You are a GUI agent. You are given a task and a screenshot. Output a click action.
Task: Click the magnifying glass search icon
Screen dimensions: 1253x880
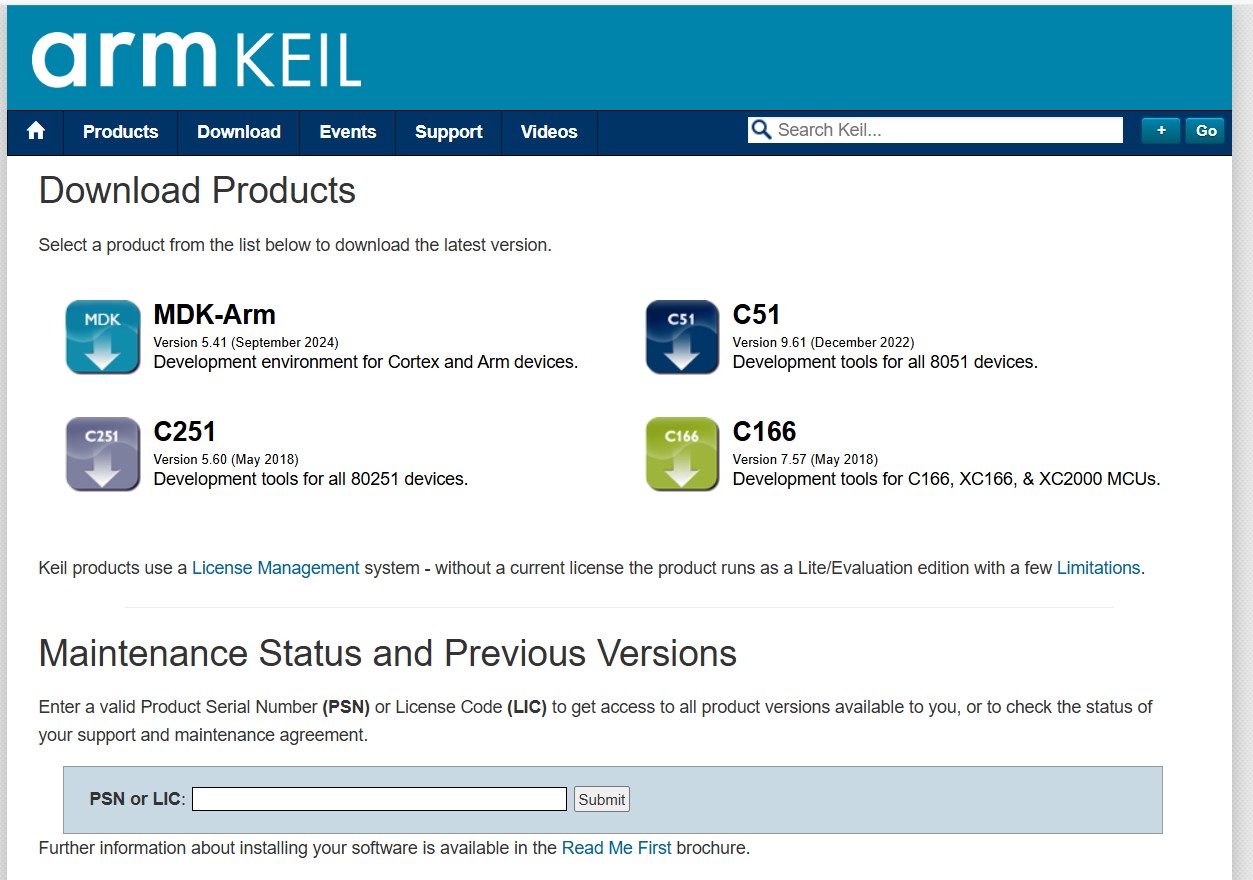(x=761, y=130)
